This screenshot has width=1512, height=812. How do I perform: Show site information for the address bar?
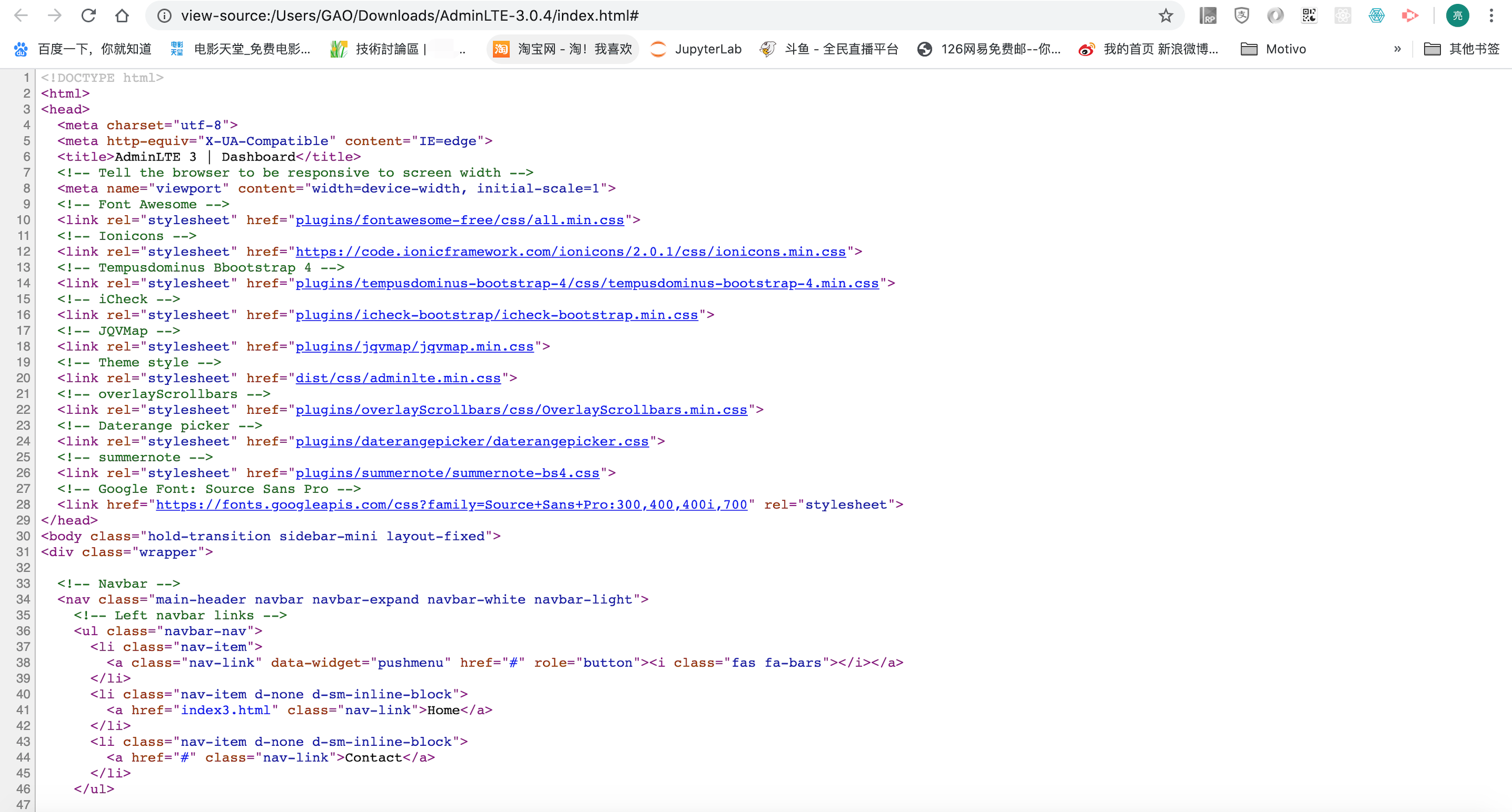(x=165, y=16)
